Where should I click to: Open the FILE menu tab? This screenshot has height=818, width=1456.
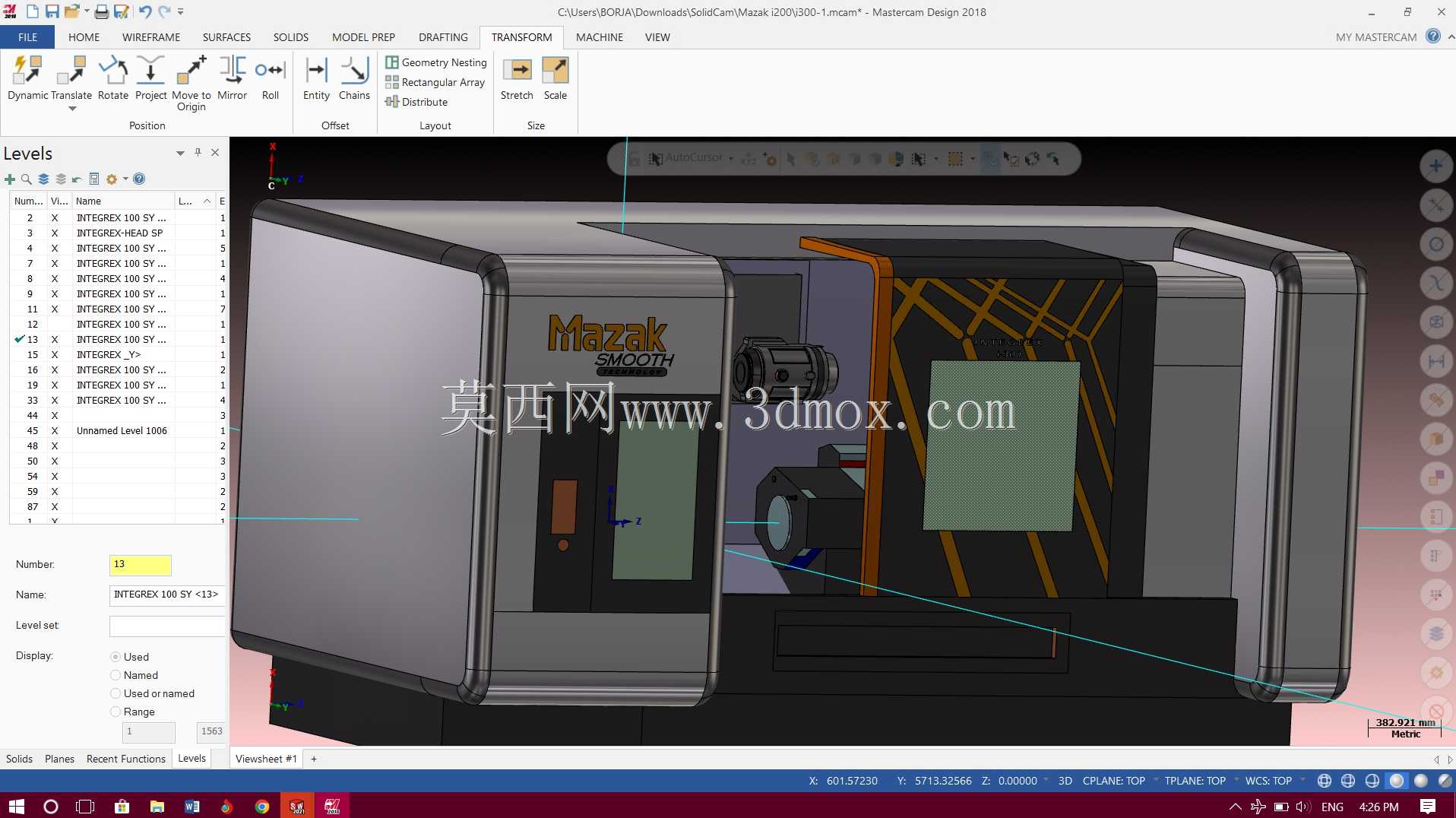pos(27,37)
